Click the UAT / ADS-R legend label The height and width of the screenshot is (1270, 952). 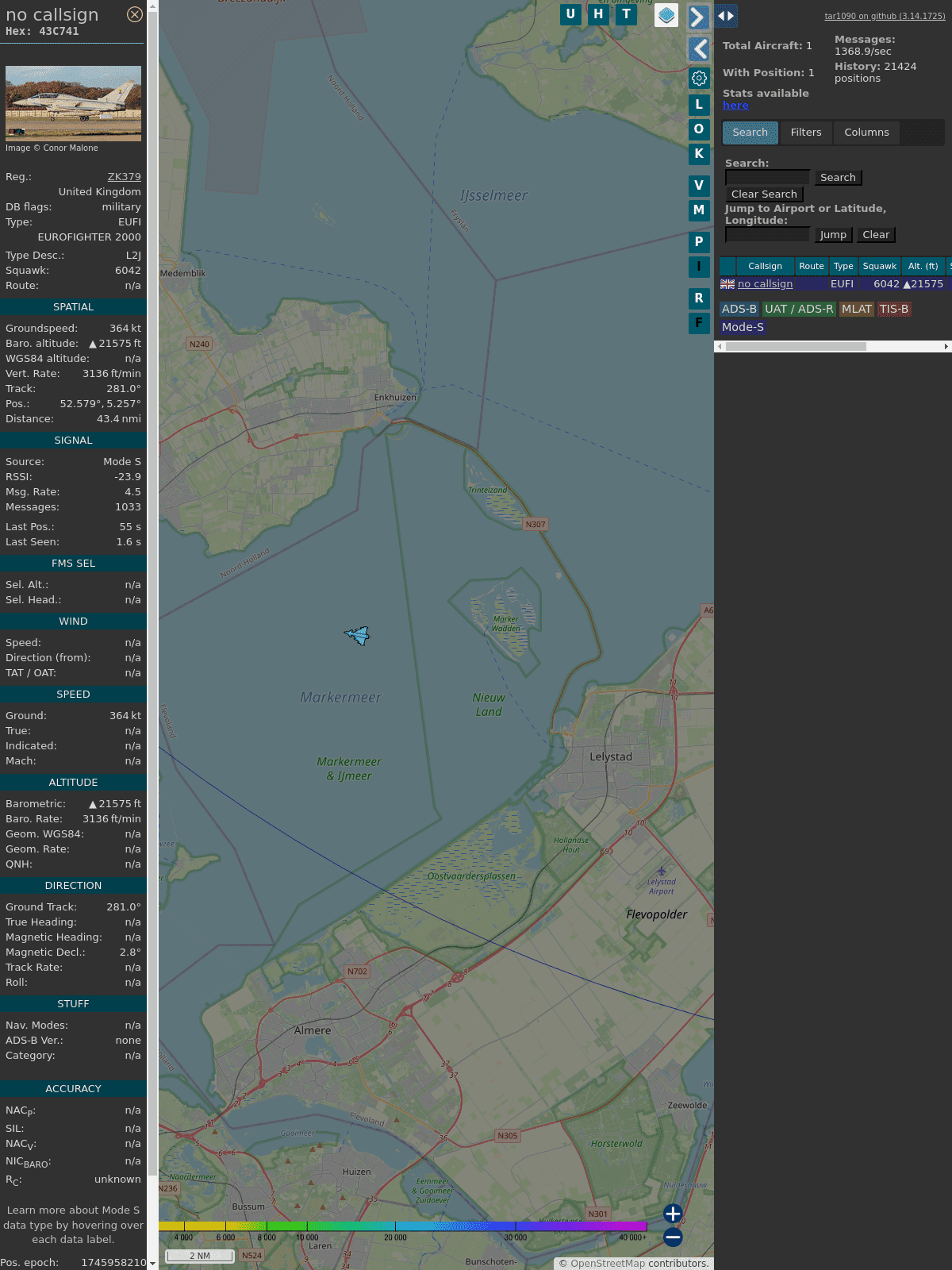point(799,310)
